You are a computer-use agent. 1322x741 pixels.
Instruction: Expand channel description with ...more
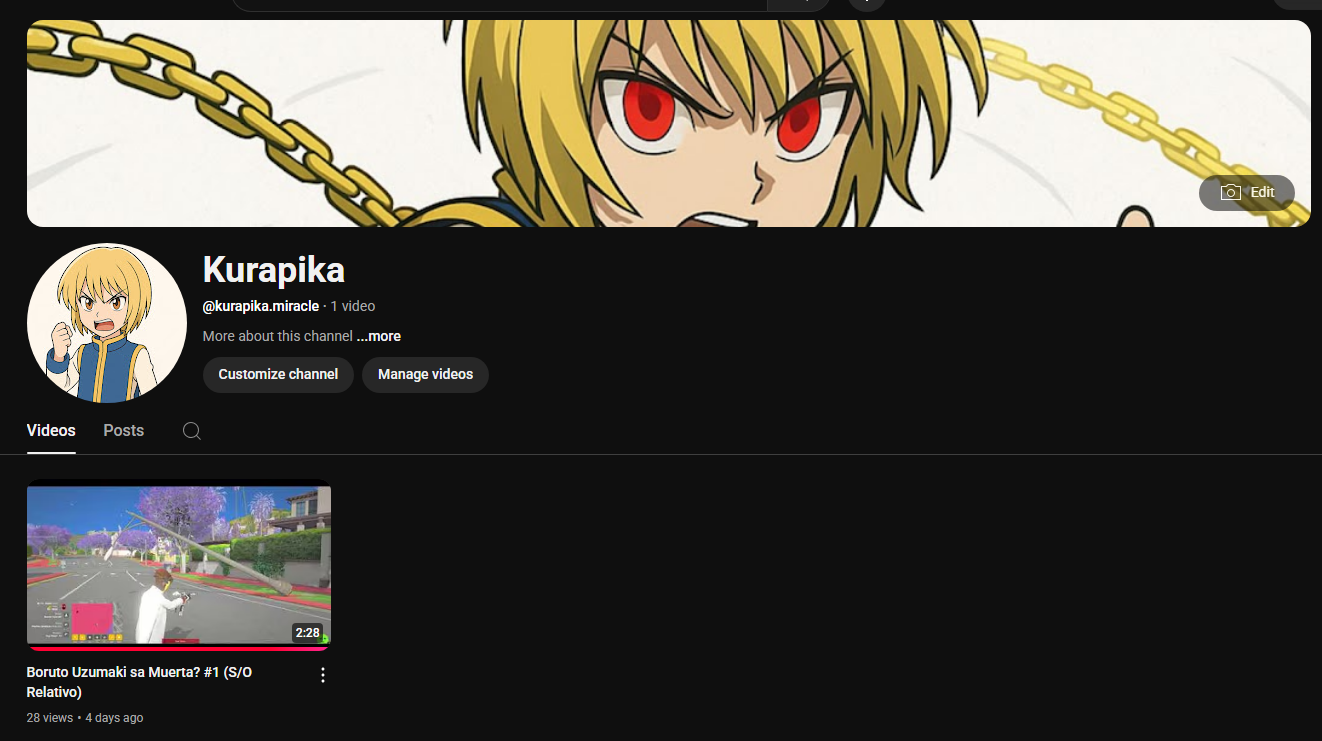pos(379,336)
